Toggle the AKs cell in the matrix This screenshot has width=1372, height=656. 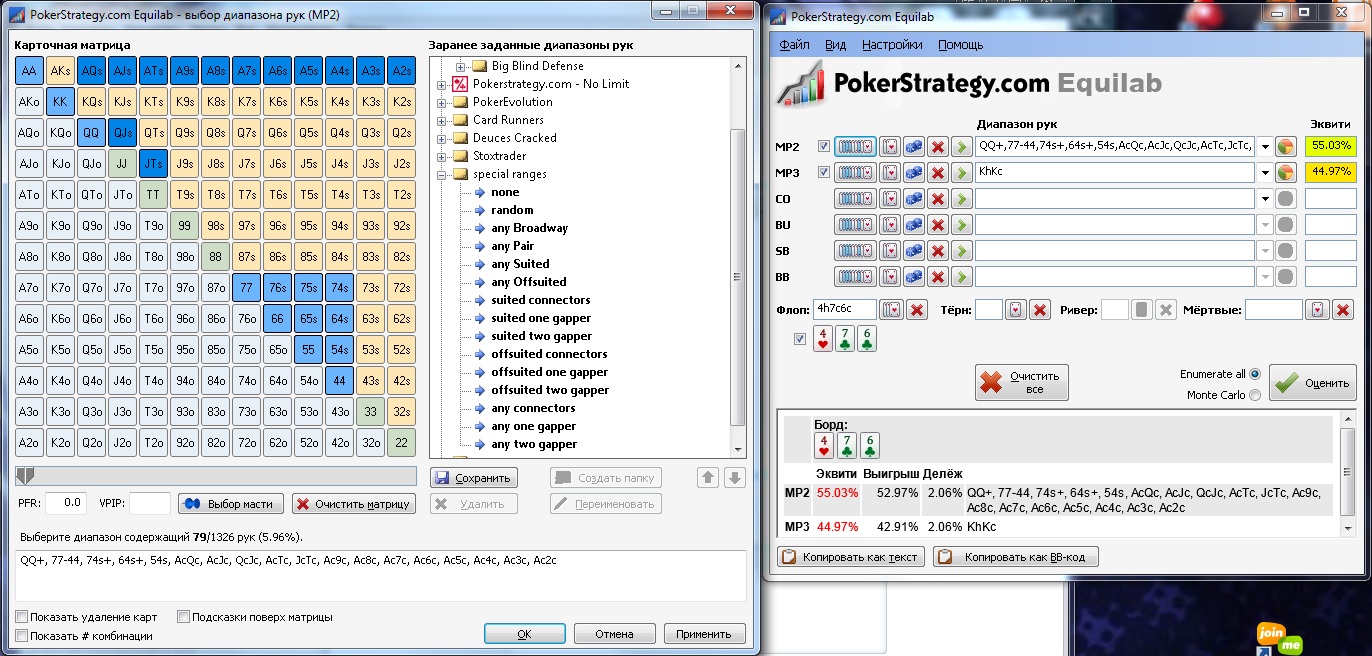tap(61, 71)
